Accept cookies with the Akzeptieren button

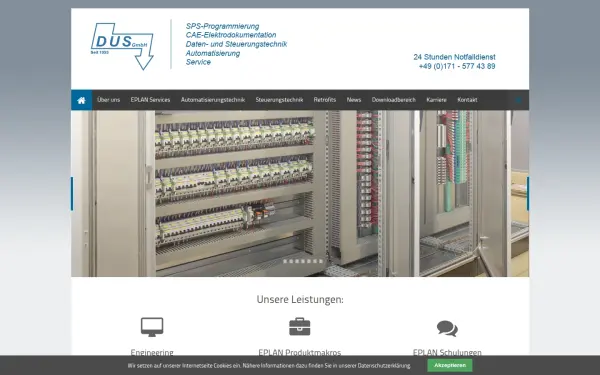[x=450, y=365]
